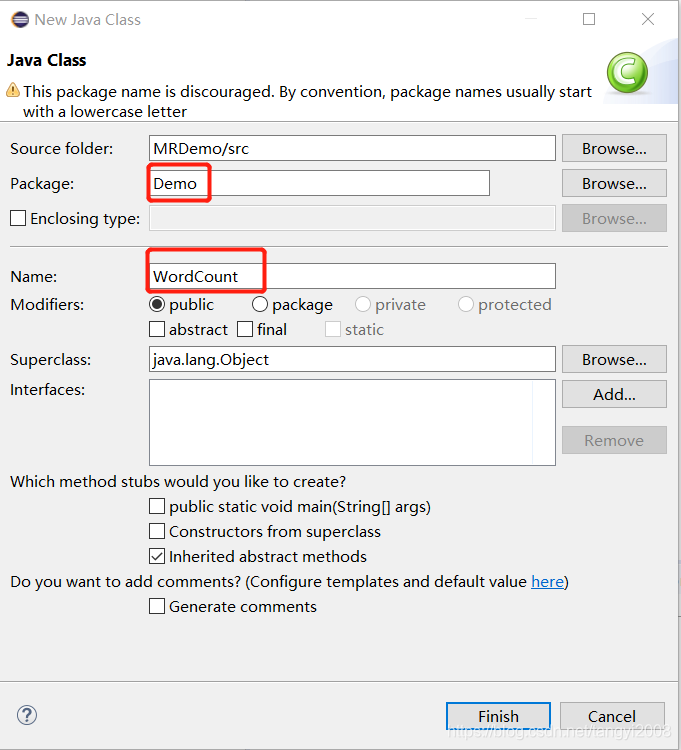Click the 'Source folder:' label
Viewport: 681px width, 750px height.
(62, 149)
